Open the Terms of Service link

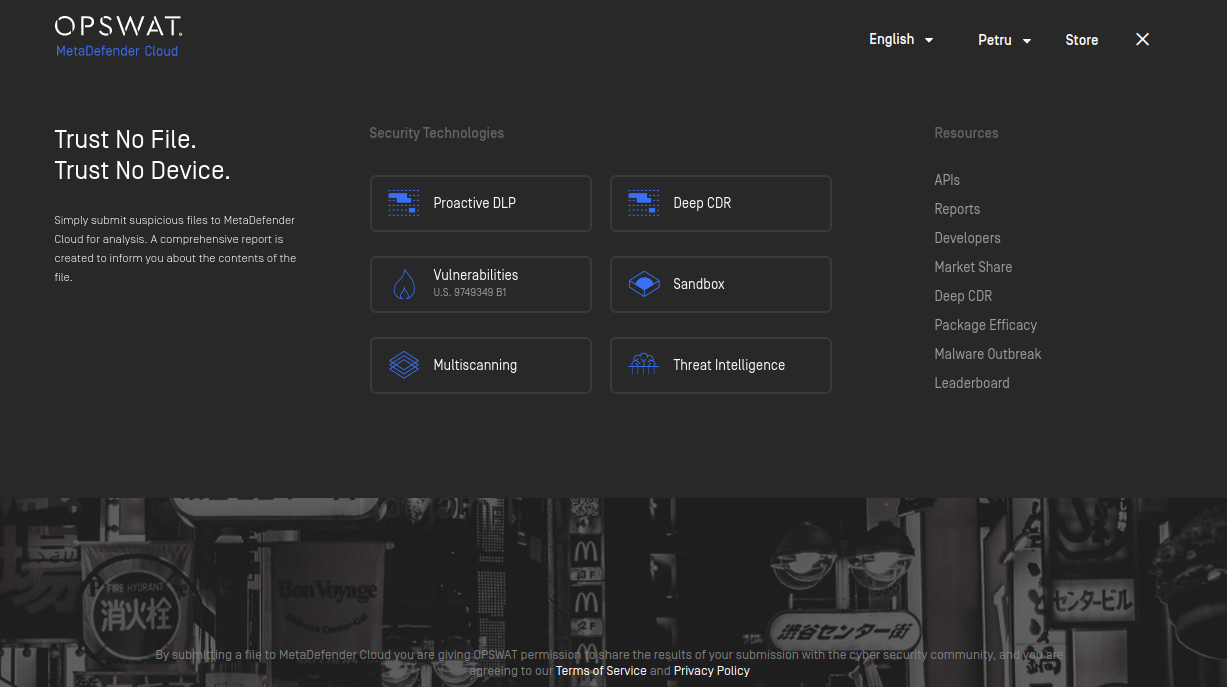point(601,671)
